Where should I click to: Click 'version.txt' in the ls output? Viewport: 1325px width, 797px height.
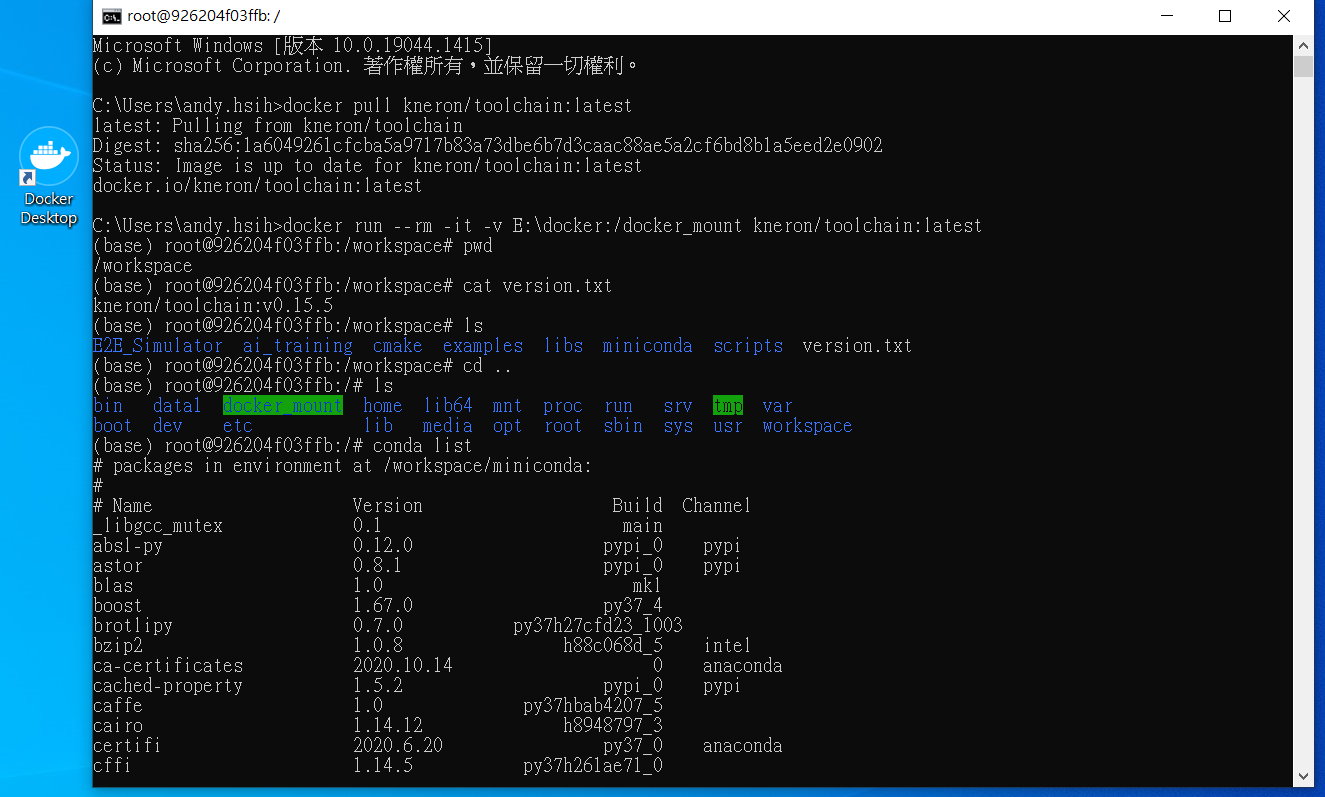tap(858, 345)
